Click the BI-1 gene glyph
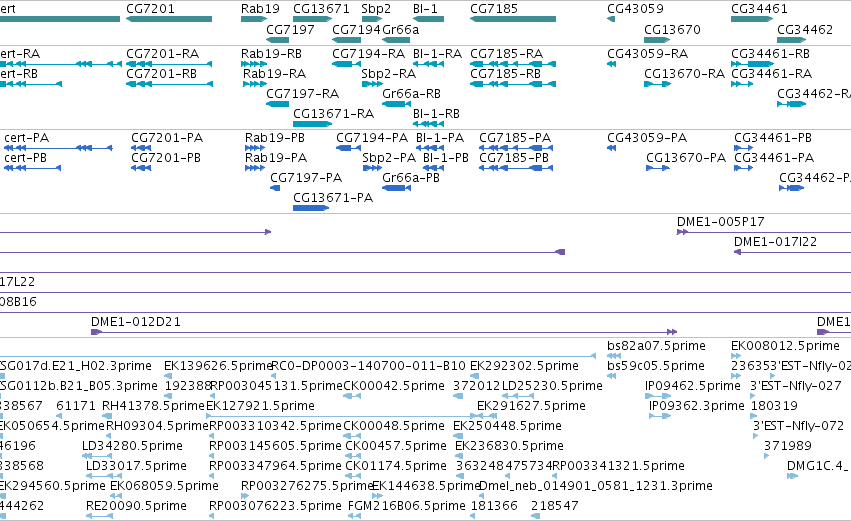Image resolution: width=851 pixels, height=521 pixels. (428, 19)
